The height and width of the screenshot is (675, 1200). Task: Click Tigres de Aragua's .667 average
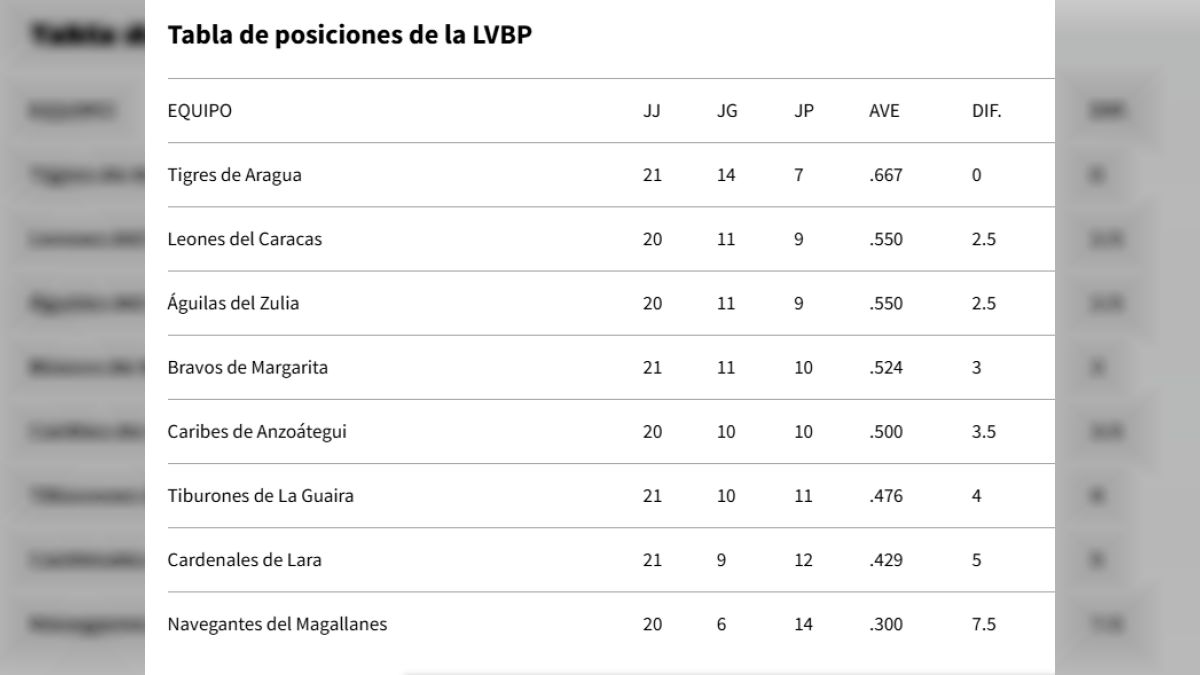tap(886, 175)
